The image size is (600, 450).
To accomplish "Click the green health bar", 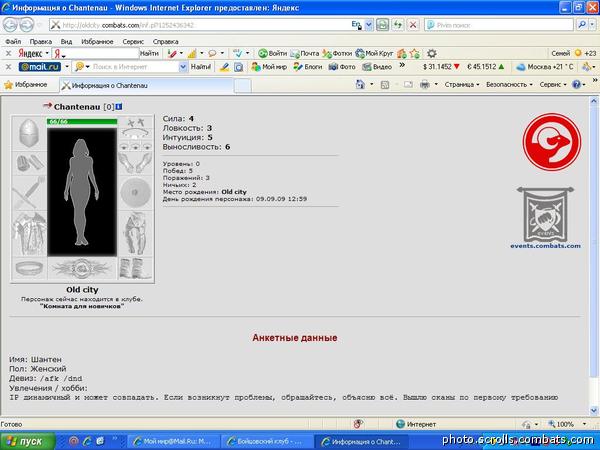I will click(x=82, y=122).
